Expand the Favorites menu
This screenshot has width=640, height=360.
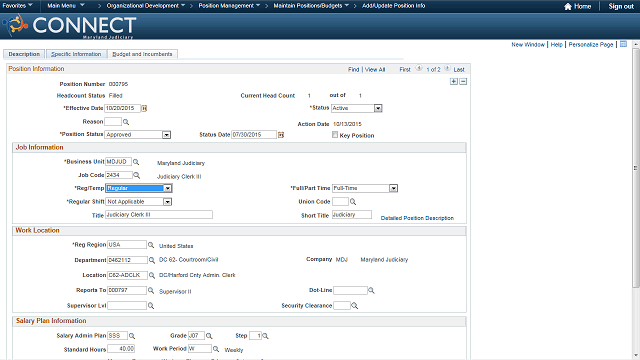tap(18, 6)
